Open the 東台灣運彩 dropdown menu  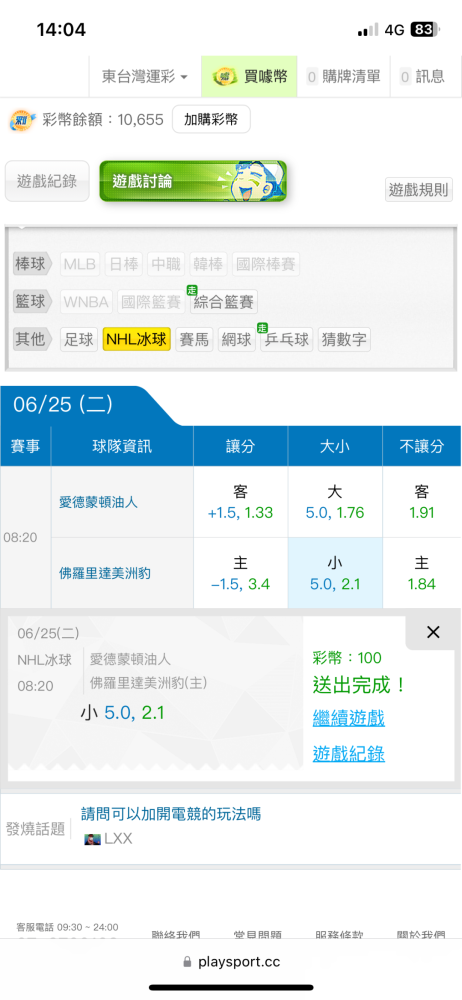[x=145, y=77]
